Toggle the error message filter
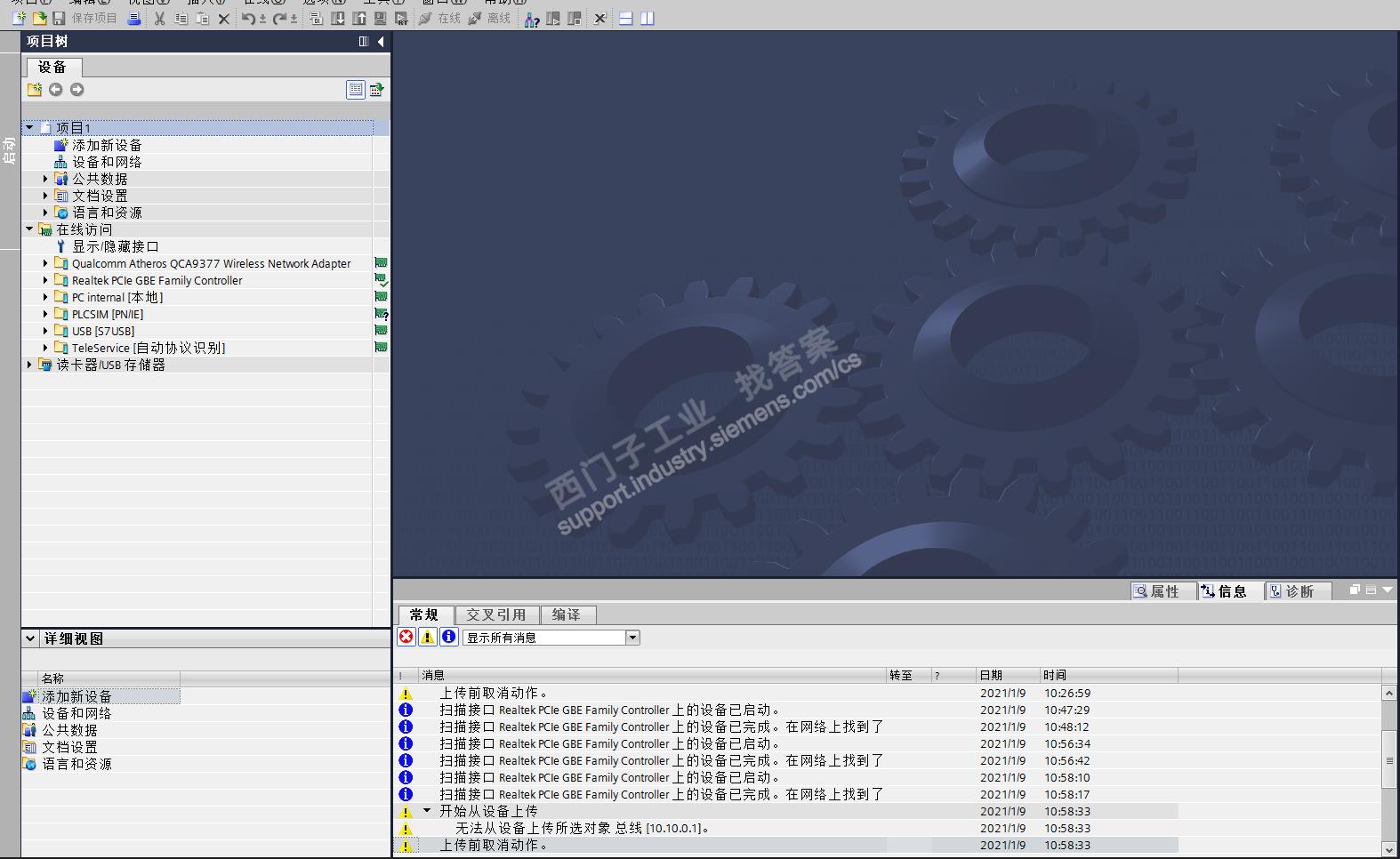1400x859 pixels. coord(406,637)
